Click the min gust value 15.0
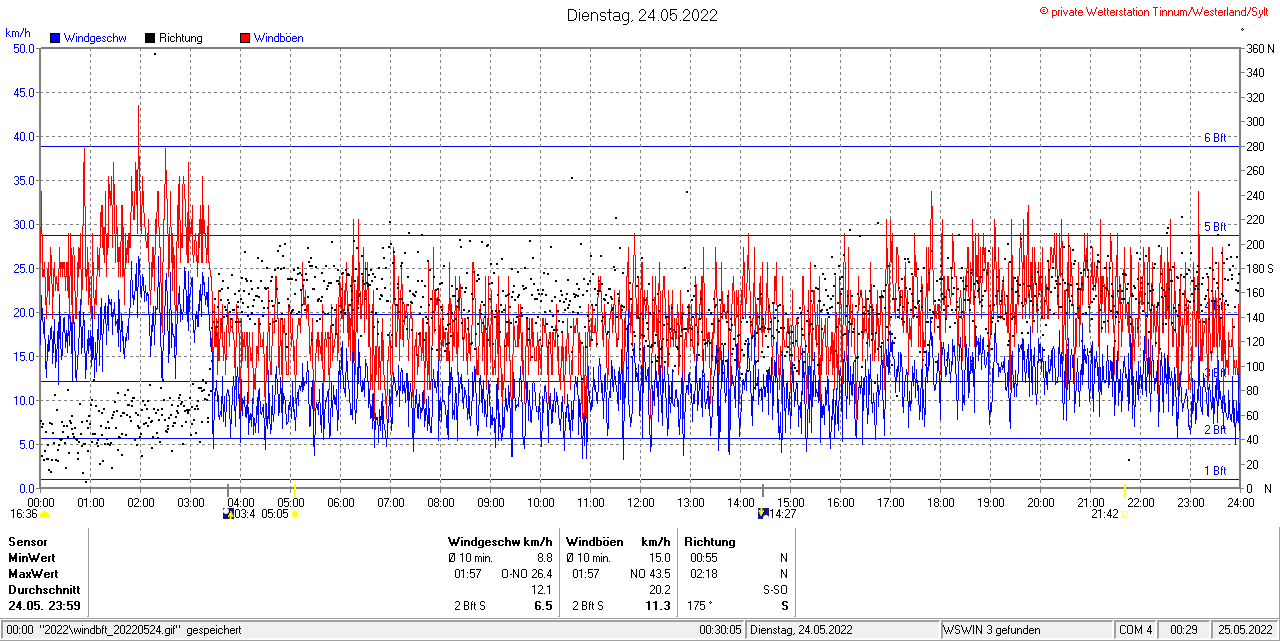 click(660, 558)
